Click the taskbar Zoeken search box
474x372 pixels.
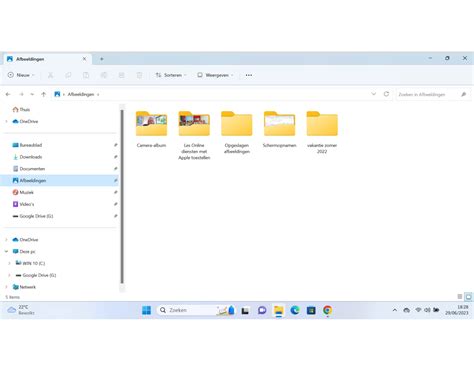click(x=197, y=310)
